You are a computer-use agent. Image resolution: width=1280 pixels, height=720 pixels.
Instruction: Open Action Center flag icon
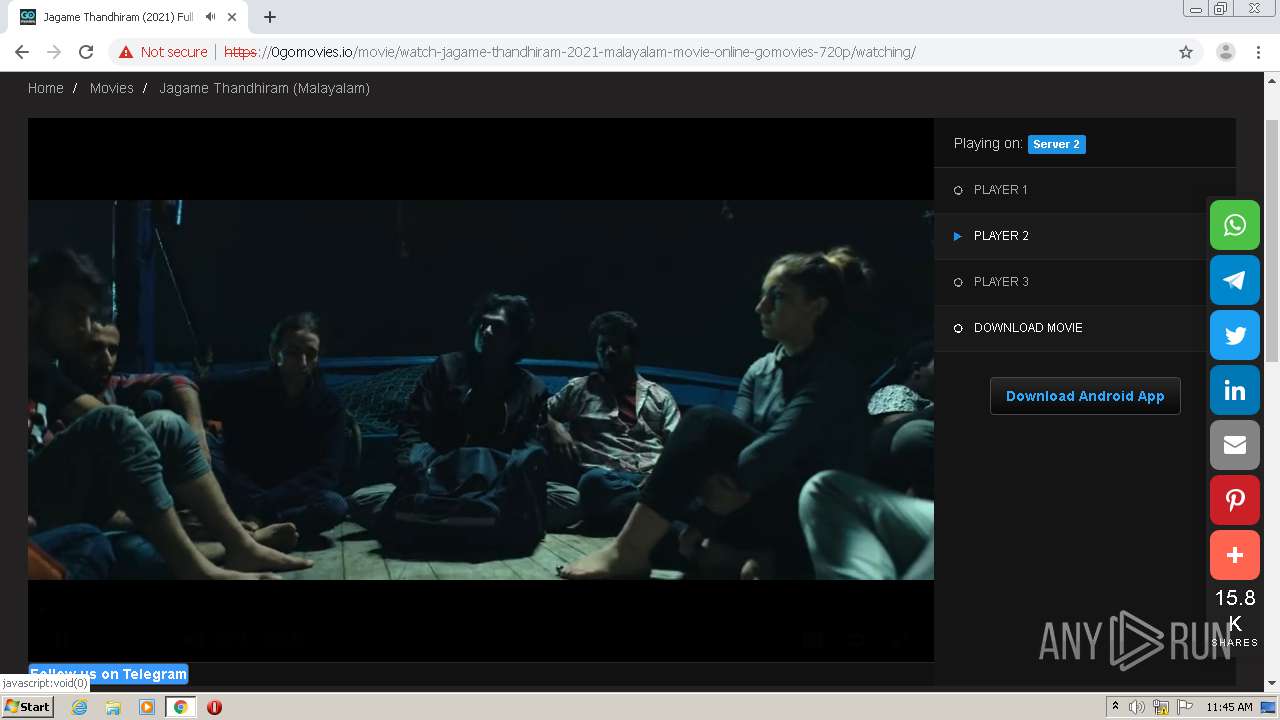point(1185,707)
